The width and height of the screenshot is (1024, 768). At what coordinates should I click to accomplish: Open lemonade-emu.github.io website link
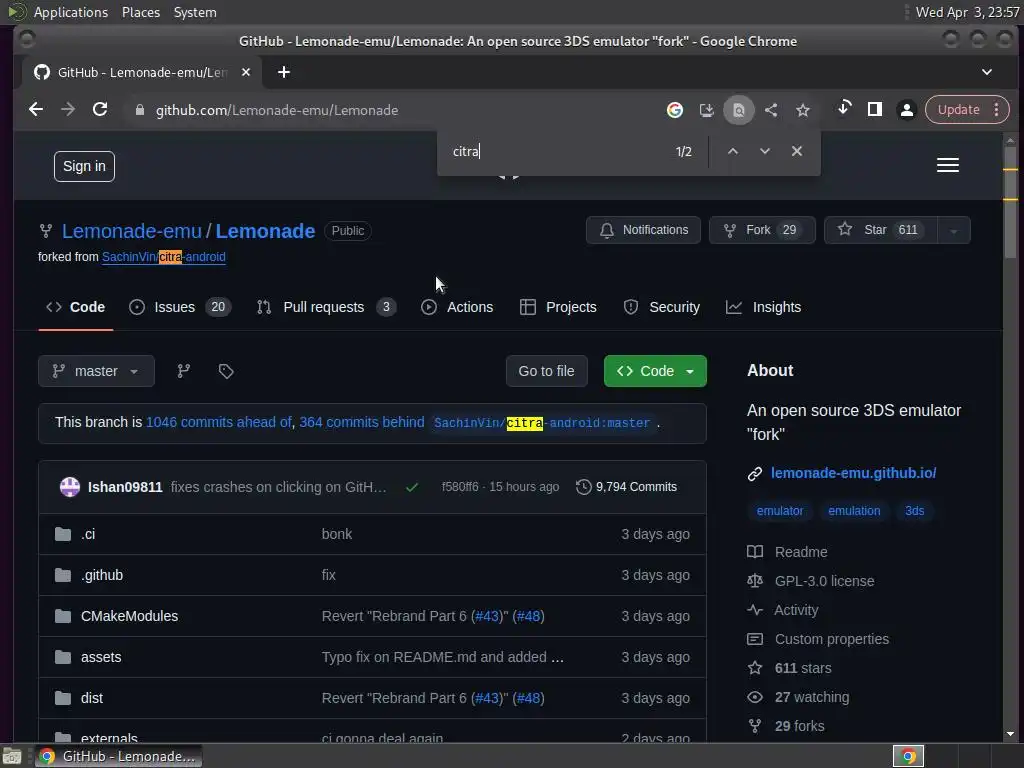click(854, 473)
